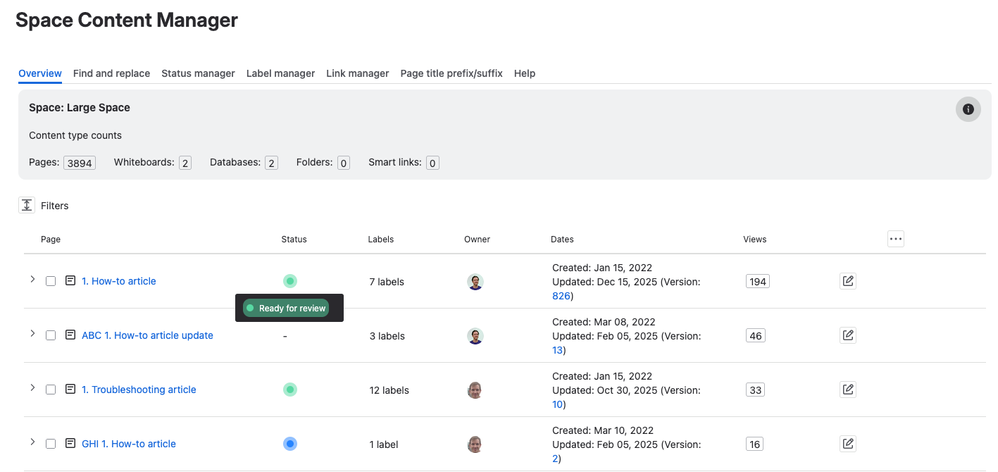Click the Whiteboards count 2
This screenshot has width=998, height=472.
(x=185, y=163)
